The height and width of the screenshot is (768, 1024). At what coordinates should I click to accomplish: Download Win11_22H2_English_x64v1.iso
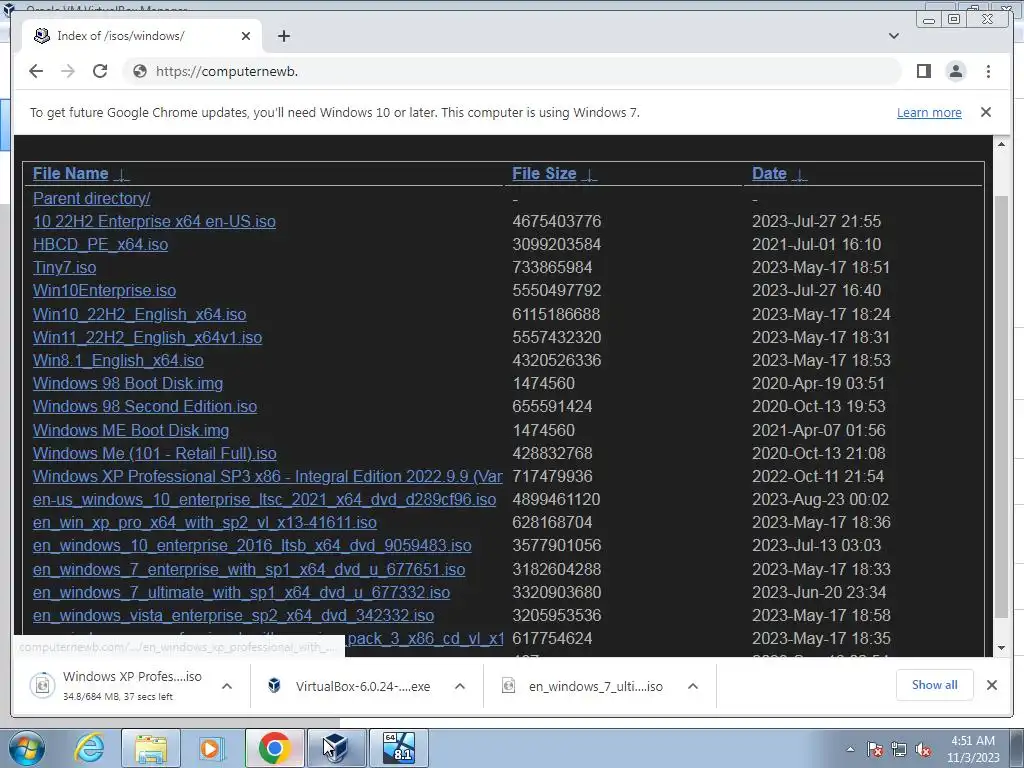148,338
